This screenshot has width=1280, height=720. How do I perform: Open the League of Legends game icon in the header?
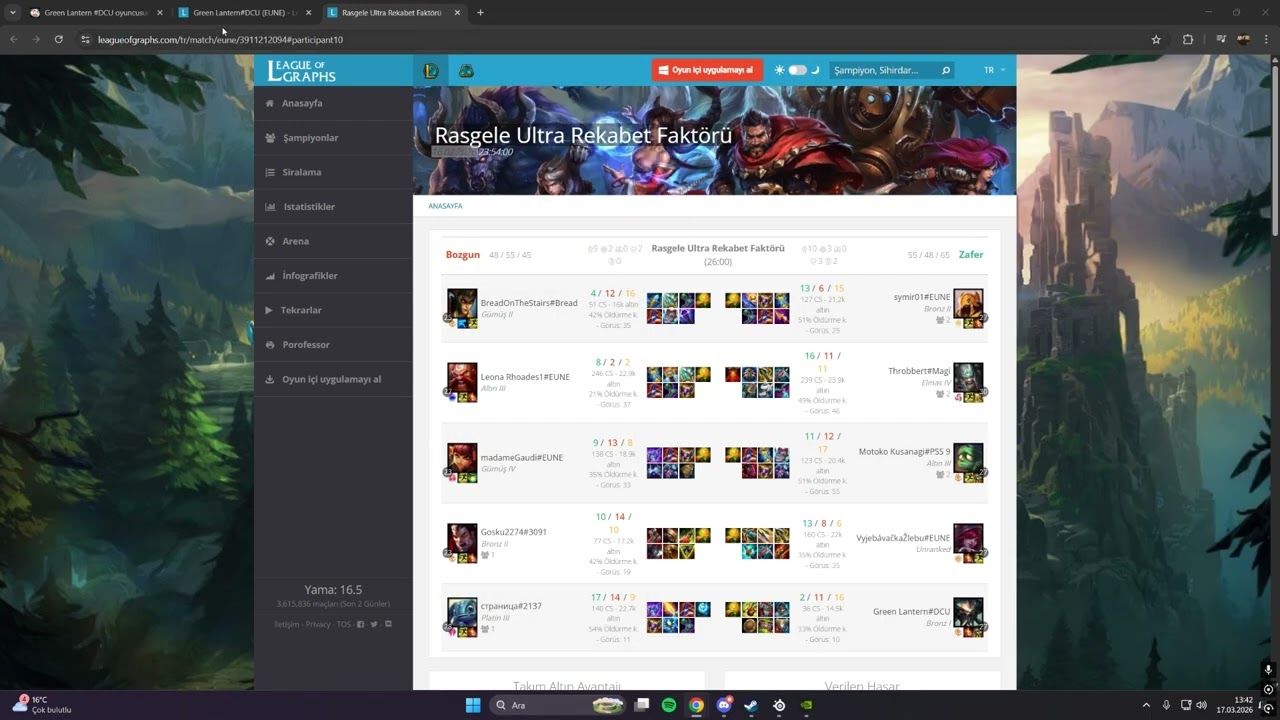pyautogui.click(x=431, y=71)
